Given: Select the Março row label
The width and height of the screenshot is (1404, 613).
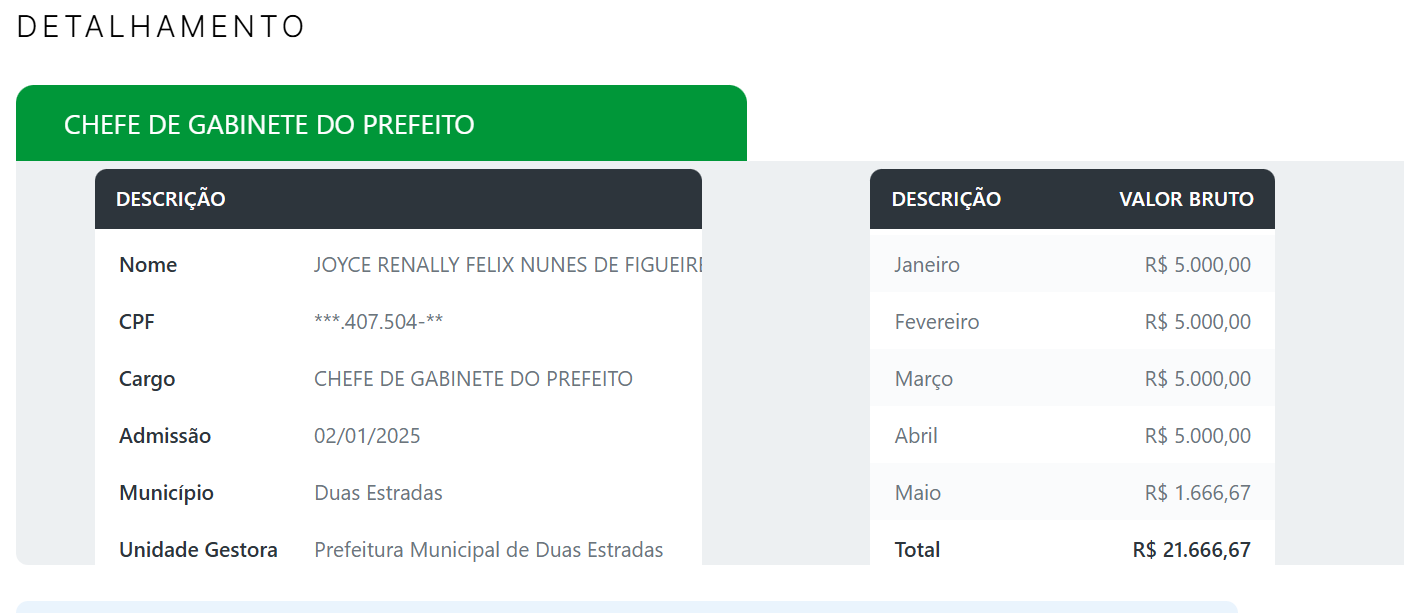Looking at the screenshot, I should coord(924,379).
